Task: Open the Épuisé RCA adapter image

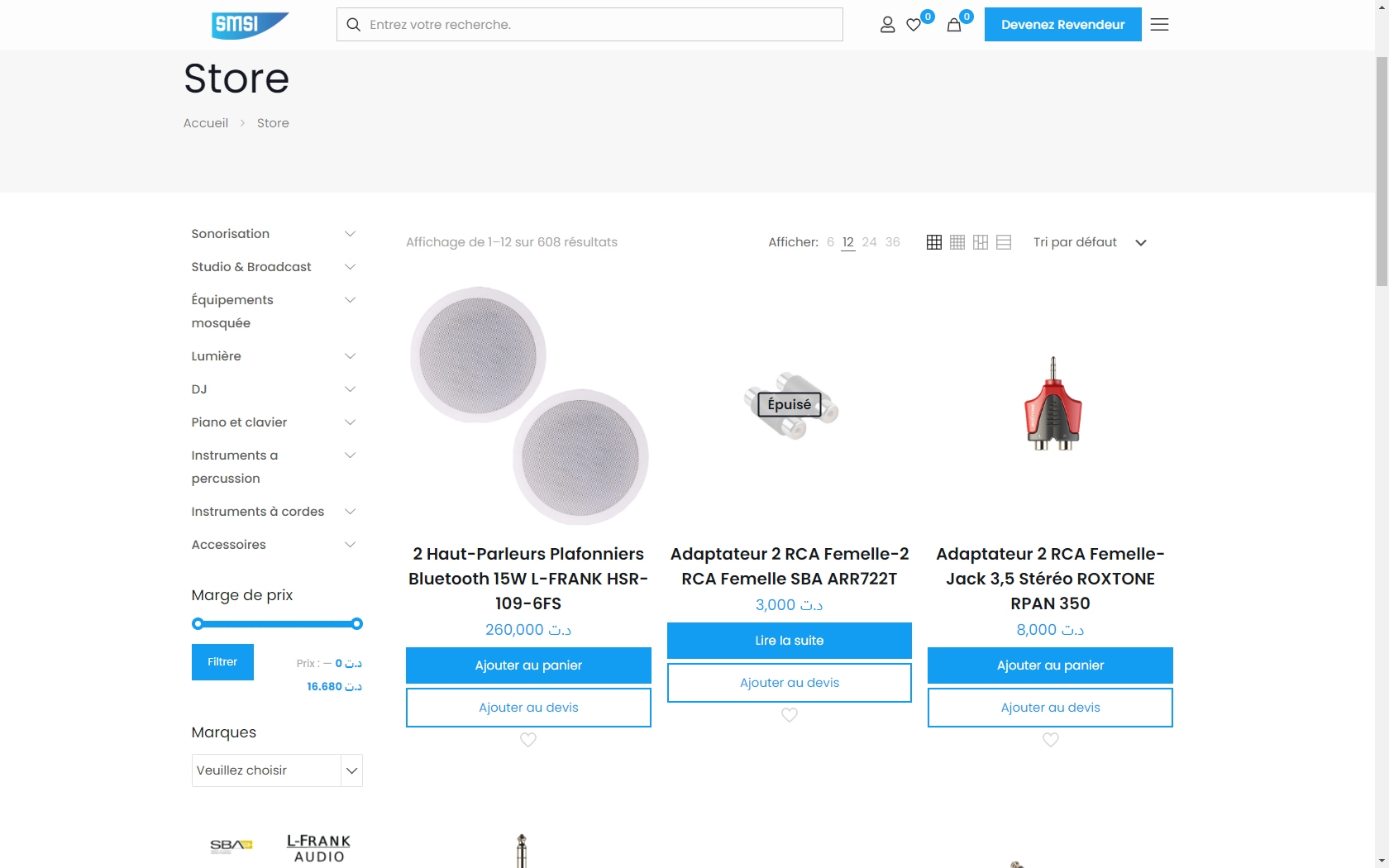Action: pos(790,404)
